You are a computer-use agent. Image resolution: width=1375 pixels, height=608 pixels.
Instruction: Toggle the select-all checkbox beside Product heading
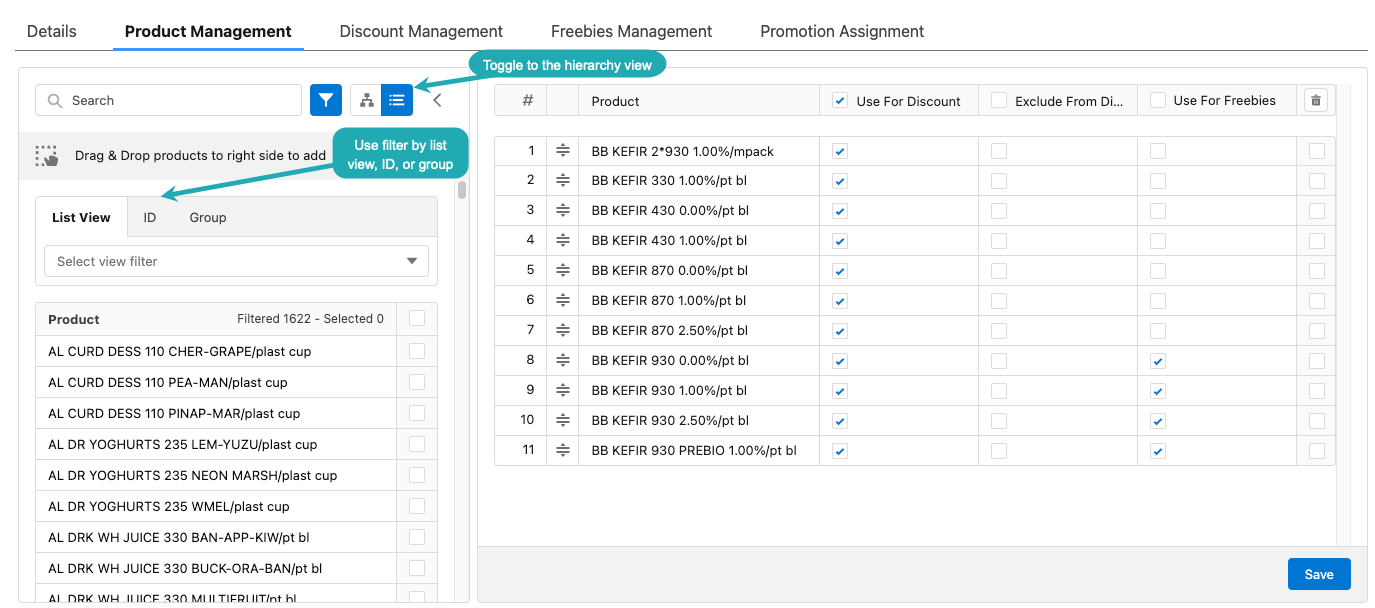[417, 318]
